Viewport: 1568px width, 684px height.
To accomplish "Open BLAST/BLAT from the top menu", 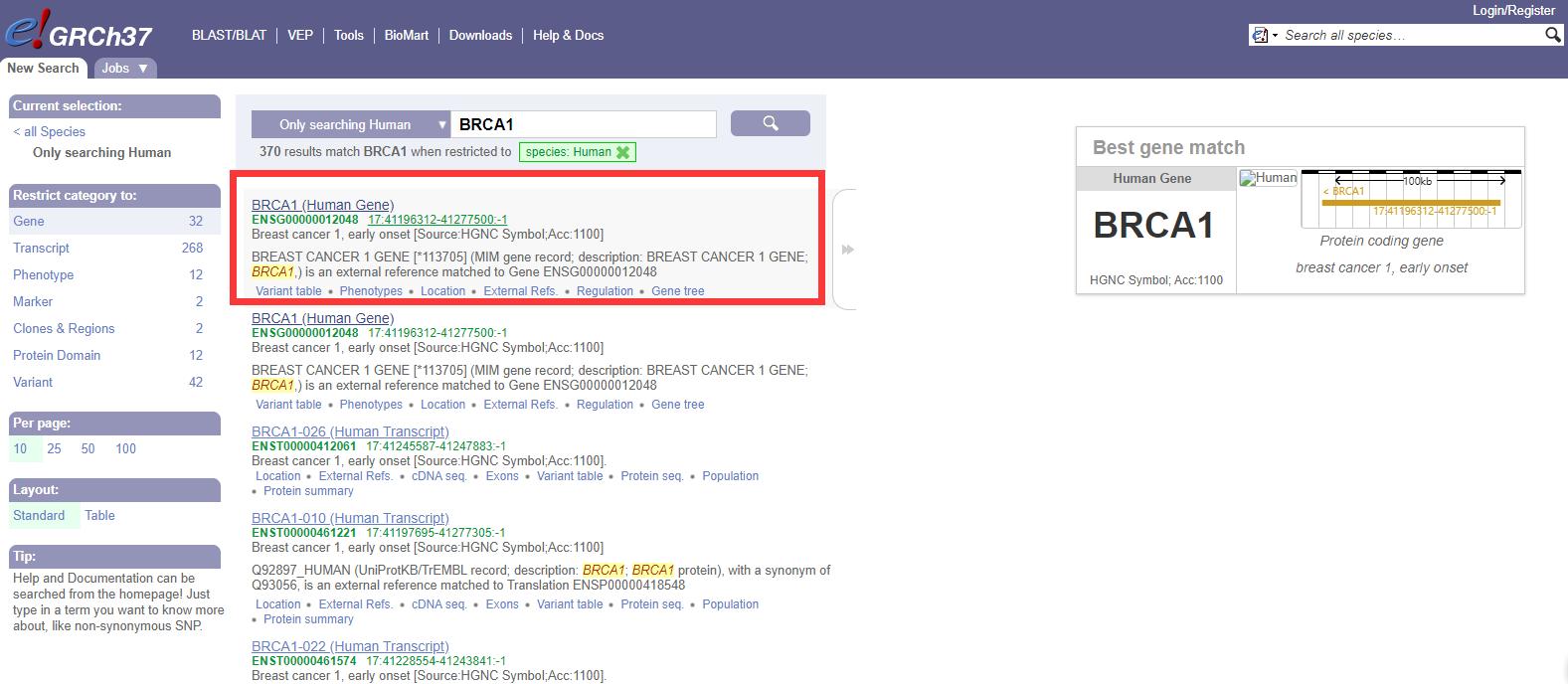I will tap(229, 35).
